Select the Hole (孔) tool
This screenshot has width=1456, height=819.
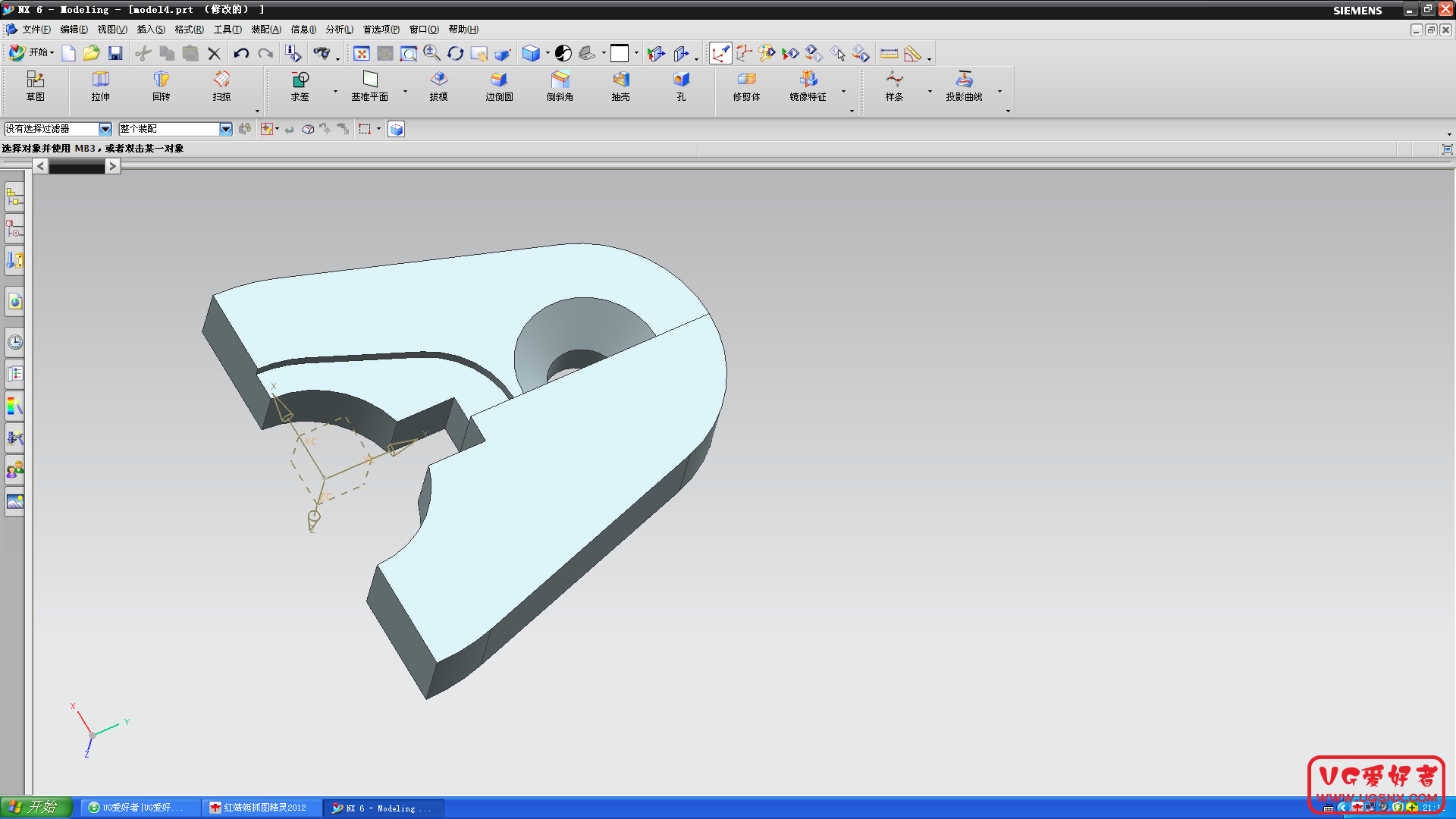pyautogui.click(x=682, y=86)
